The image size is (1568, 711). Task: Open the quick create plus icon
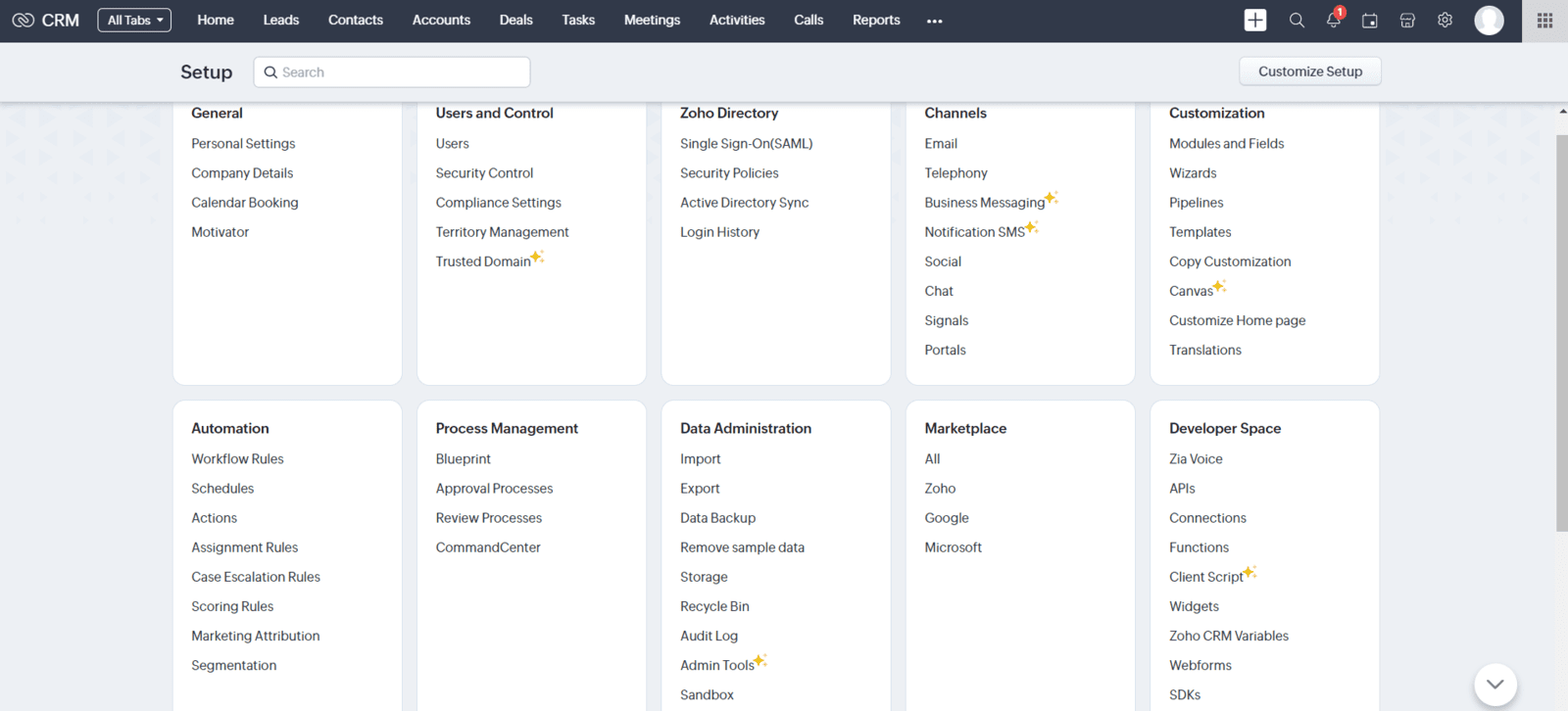(1255, 20)
